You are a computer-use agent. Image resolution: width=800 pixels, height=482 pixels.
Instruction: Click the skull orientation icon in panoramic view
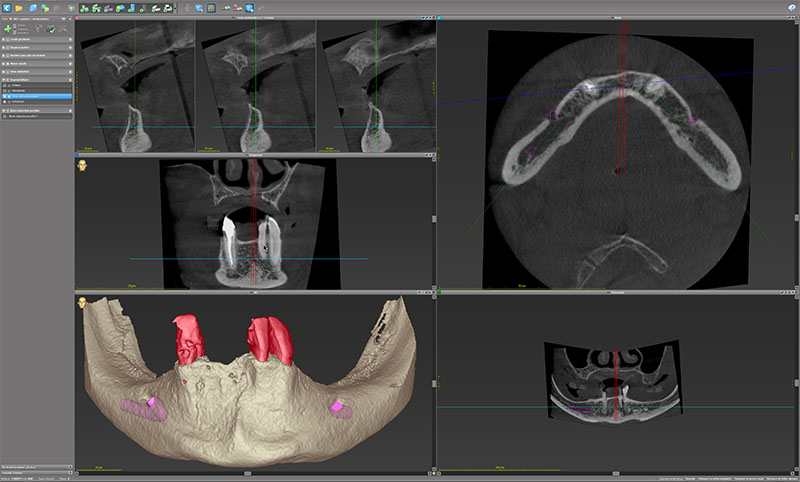(x=82, y=166)
